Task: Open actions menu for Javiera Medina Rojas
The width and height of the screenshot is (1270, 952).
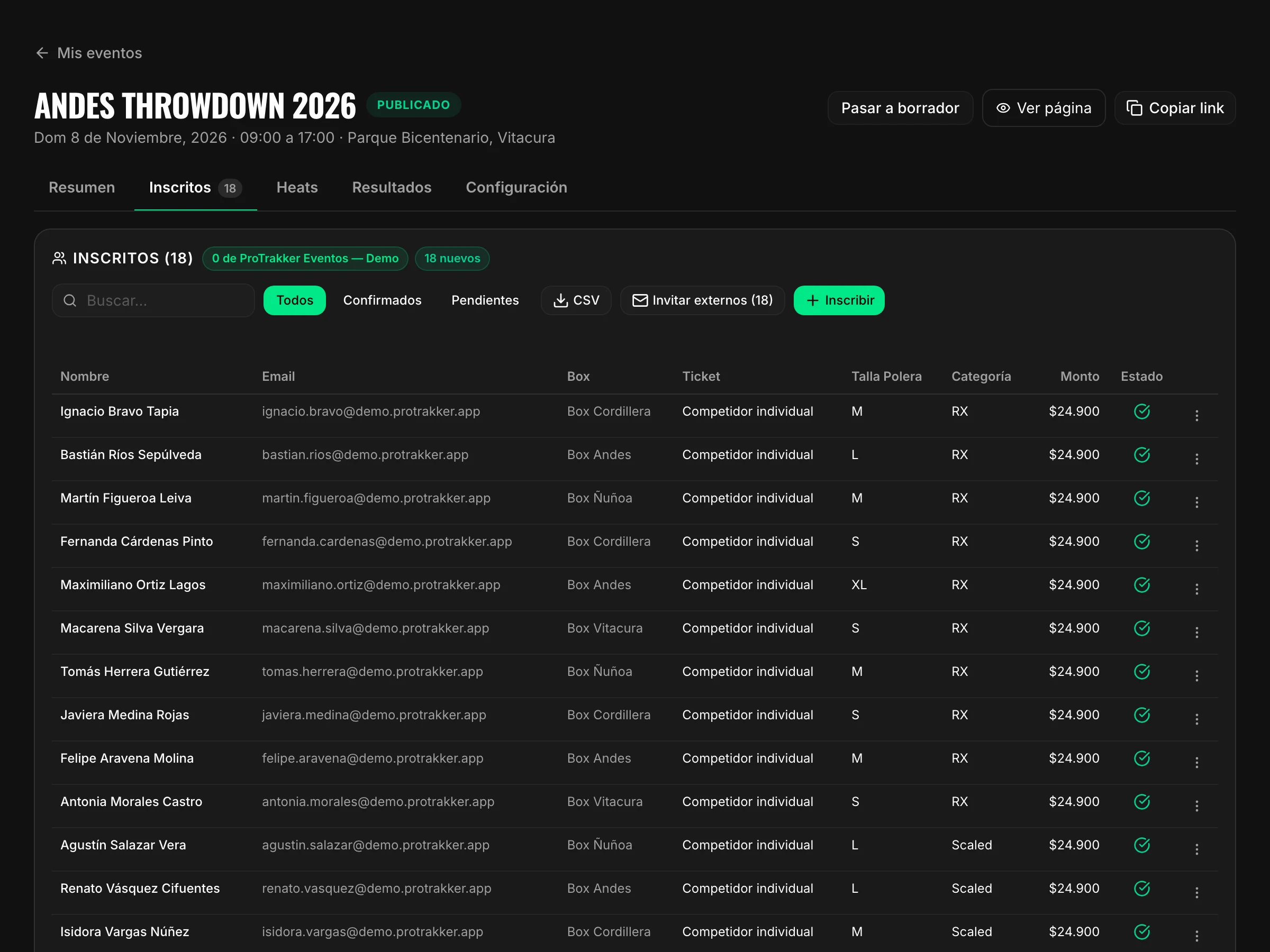Action: click(x=1196, y=719)
